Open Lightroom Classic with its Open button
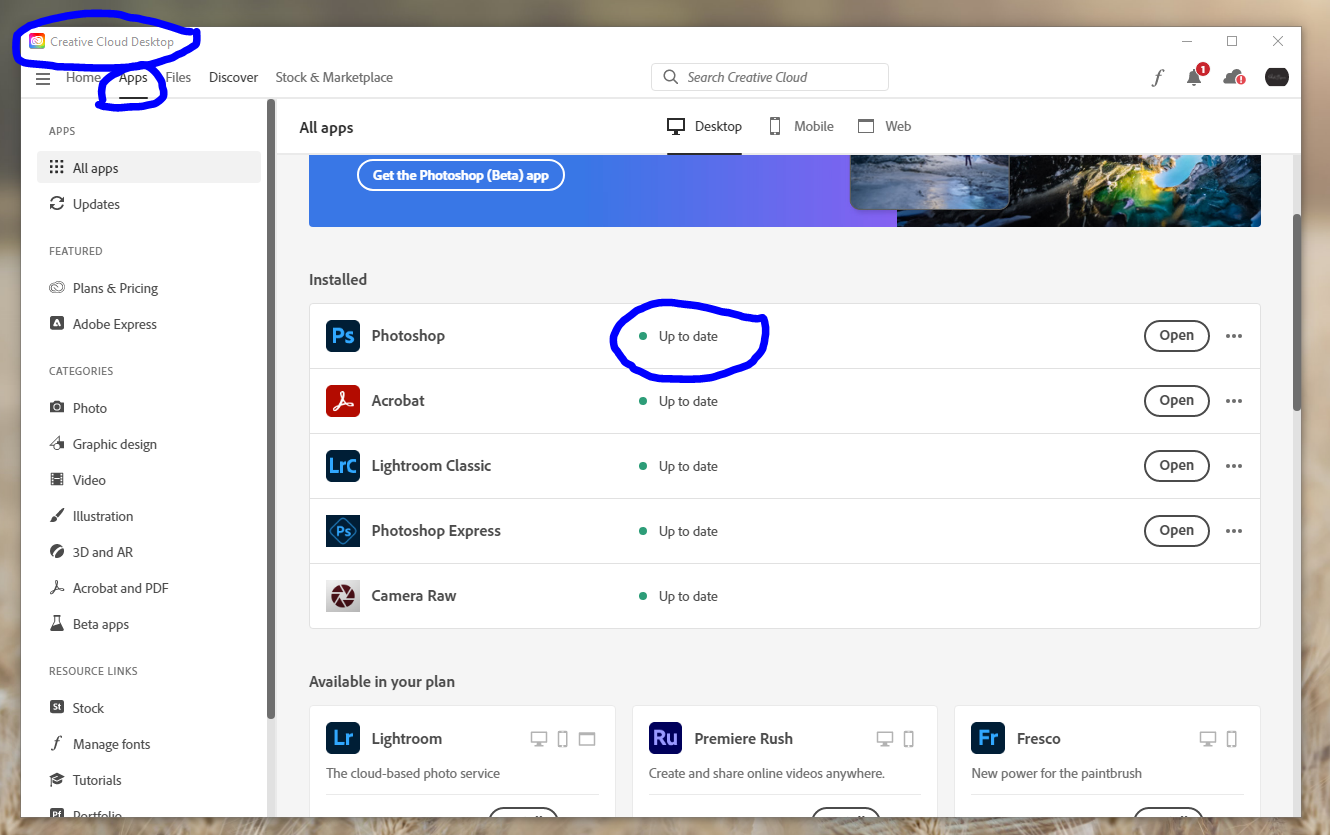The image size is (1330, 835). pyautogui.click(x=1176, y=466)
